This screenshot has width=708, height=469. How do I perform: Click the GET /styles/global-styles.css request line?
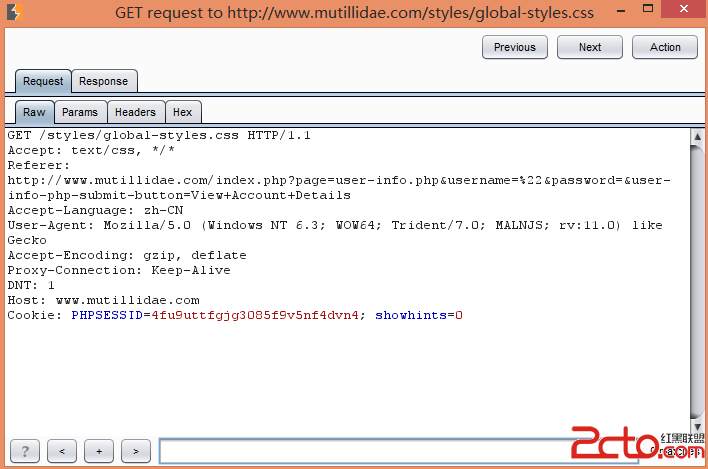point(159,135)
